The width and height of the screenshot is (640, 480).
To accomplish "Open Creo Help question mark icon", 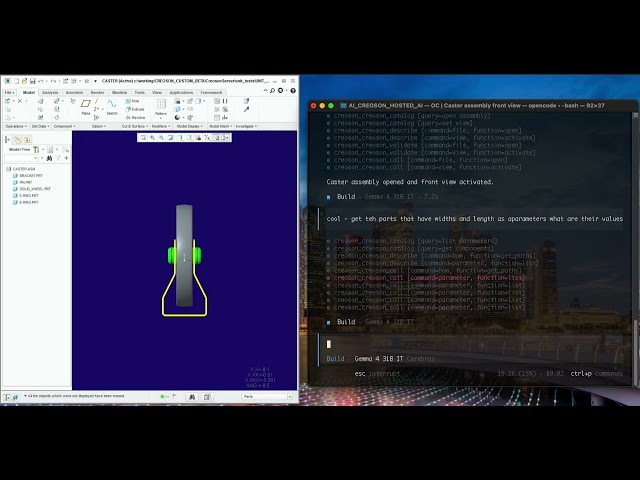I will pyautogui.click(x=293, y=91).
